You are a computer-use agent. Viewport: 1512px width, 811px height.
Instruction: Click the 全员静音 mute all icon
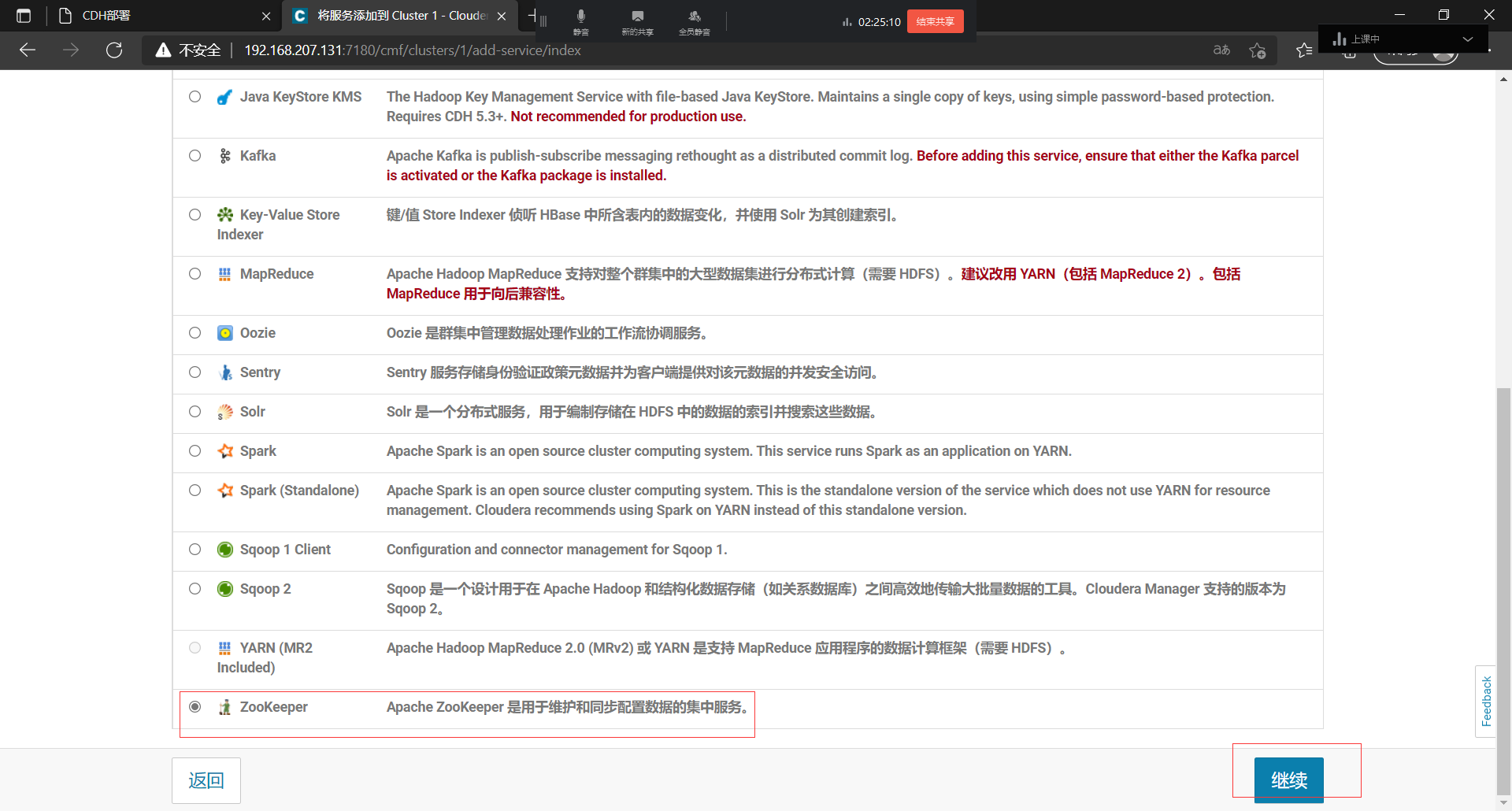tap(695, 21)
